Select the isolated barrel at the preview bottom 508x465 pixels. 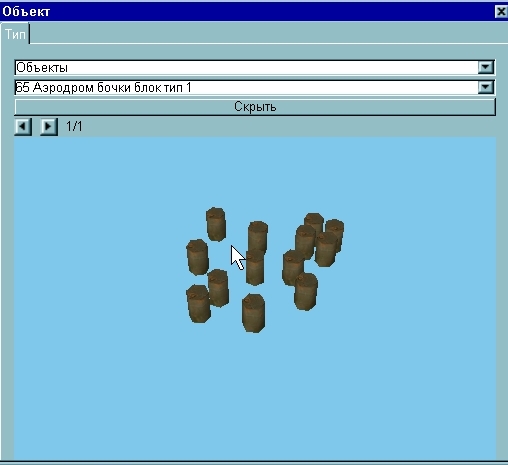tap(253, 313)
